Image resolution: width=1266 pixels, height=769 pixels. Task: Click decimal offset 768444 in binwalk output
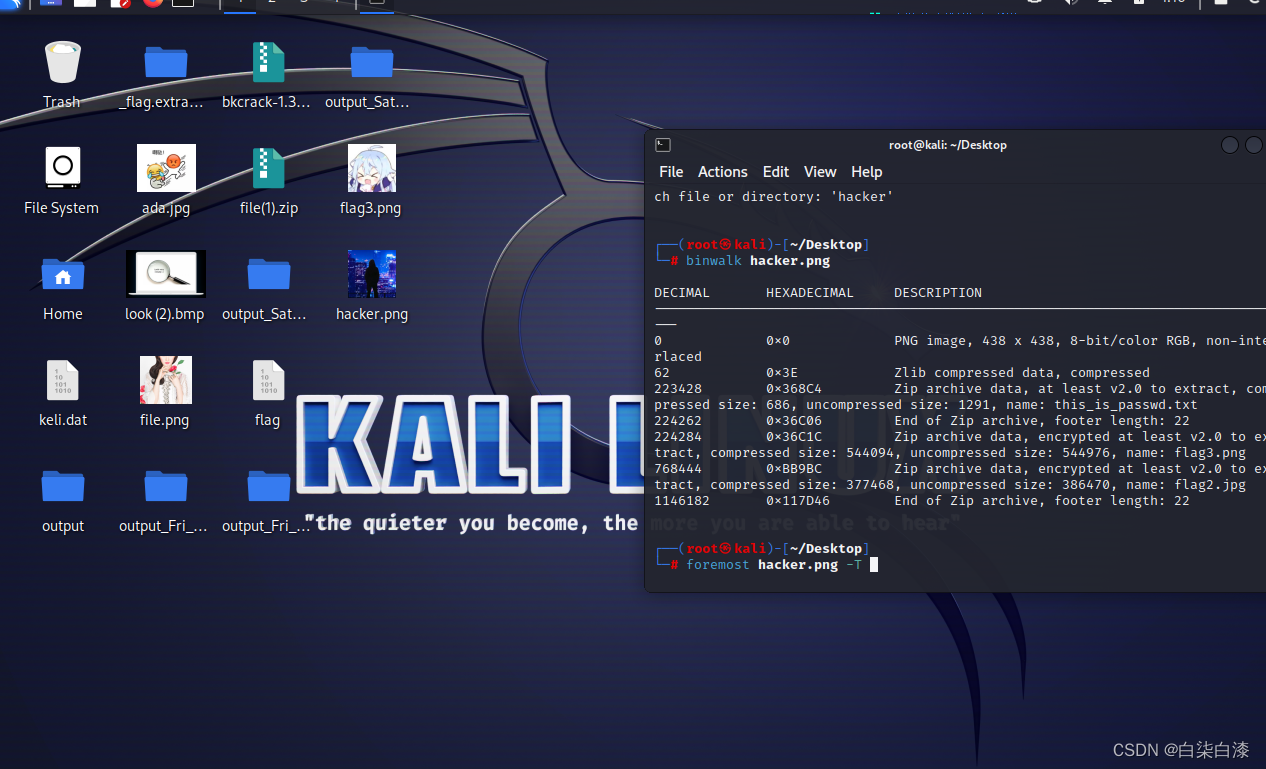click(678, 469)
